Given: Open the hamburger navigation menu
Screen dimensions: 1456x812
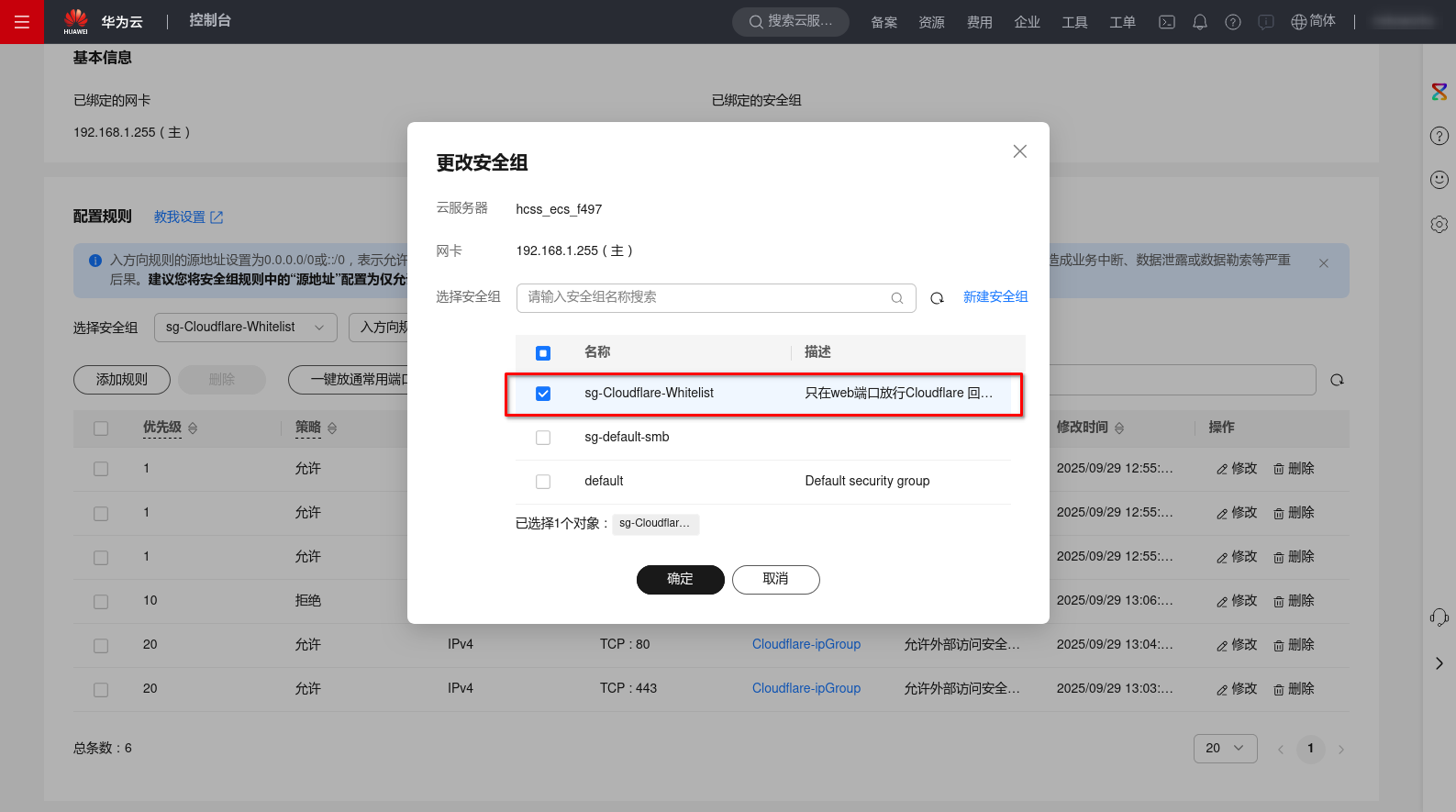Looking at the screenshot, I should coord(22,22).
